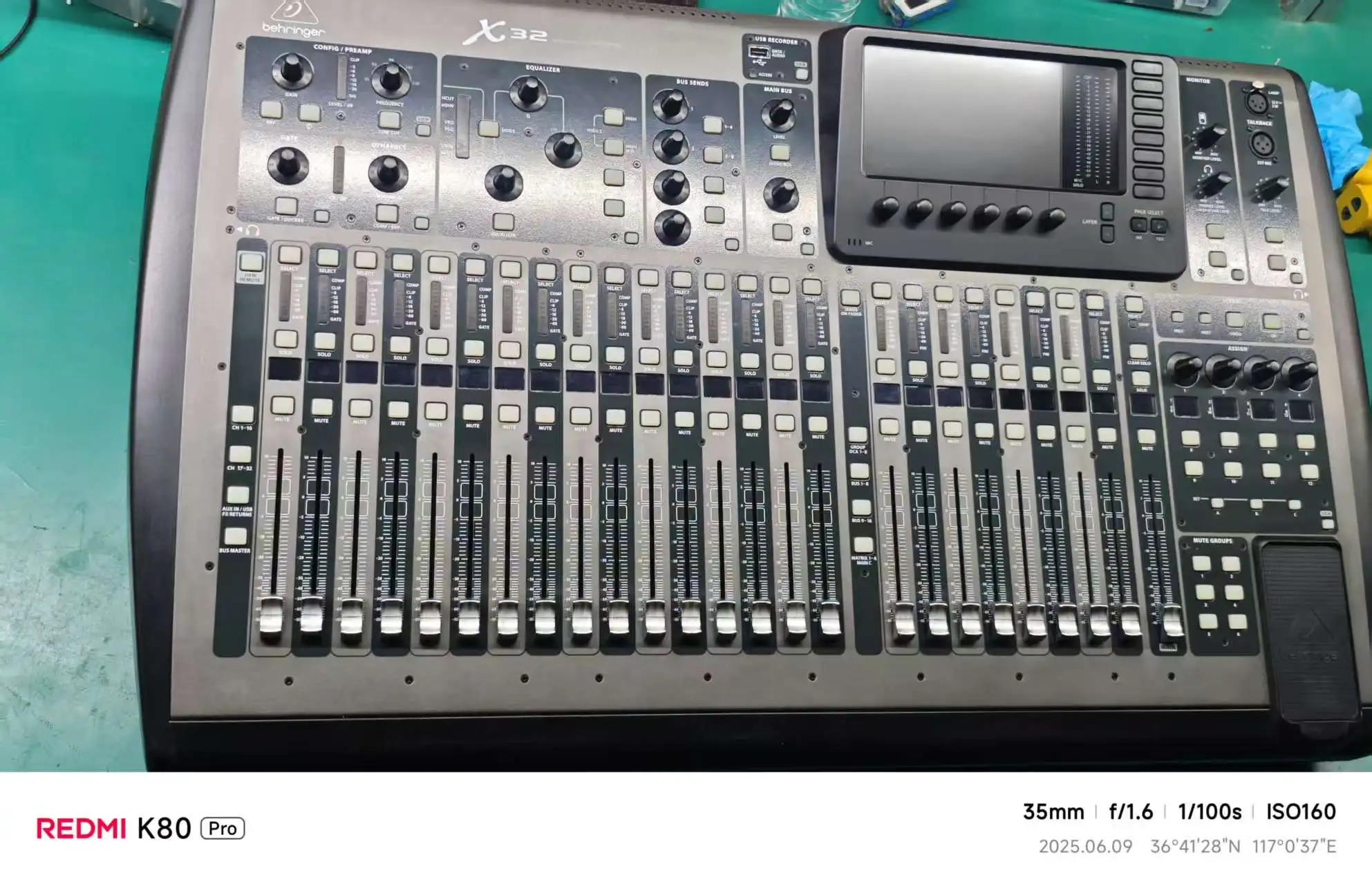Viewport: 1372px width, 884px height.
Task: Click the first channel fader cap
Action: pos(271,614)
